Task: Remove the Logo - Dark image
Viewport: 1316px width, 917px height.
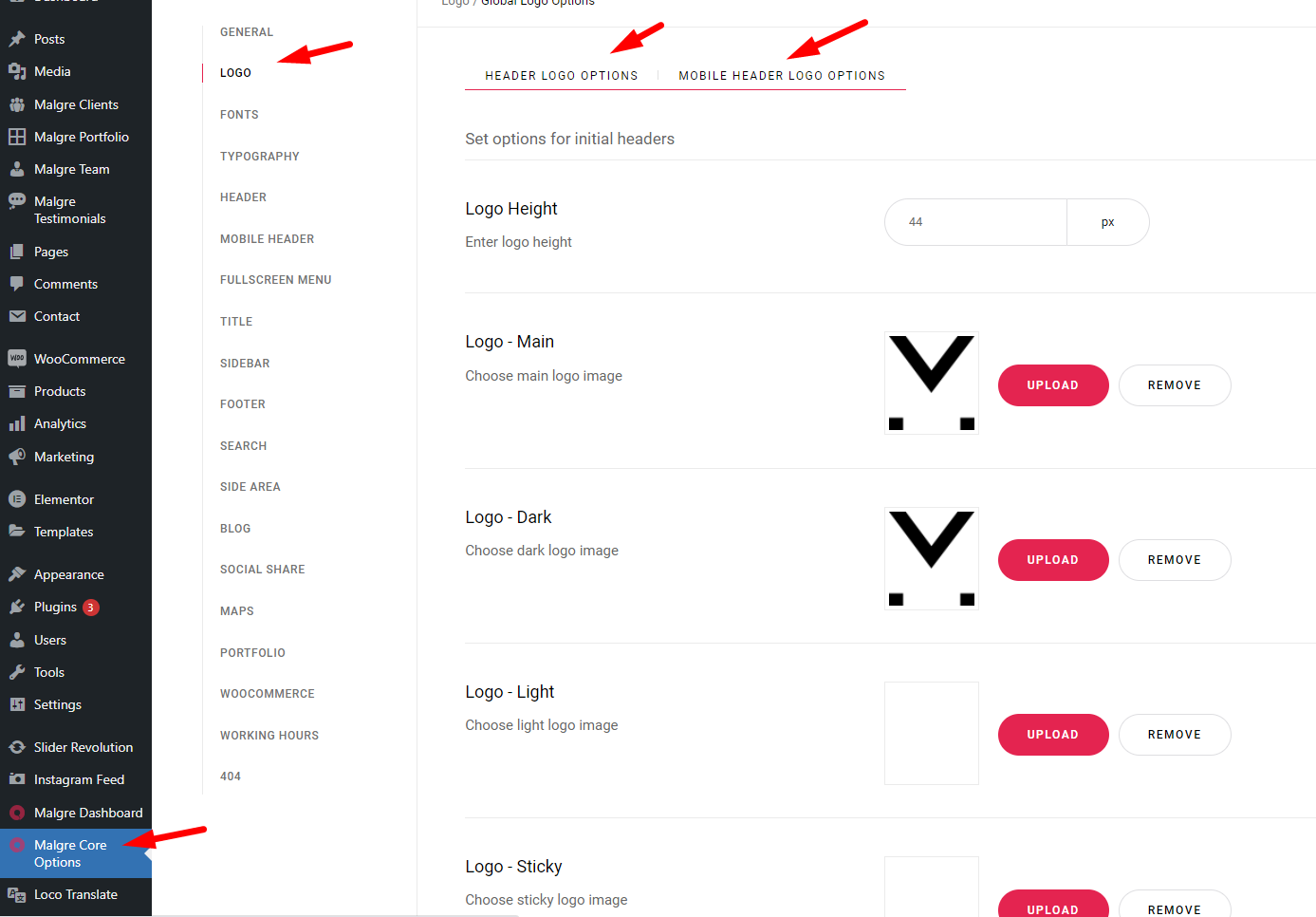Action: click(x=1175, y=560)
